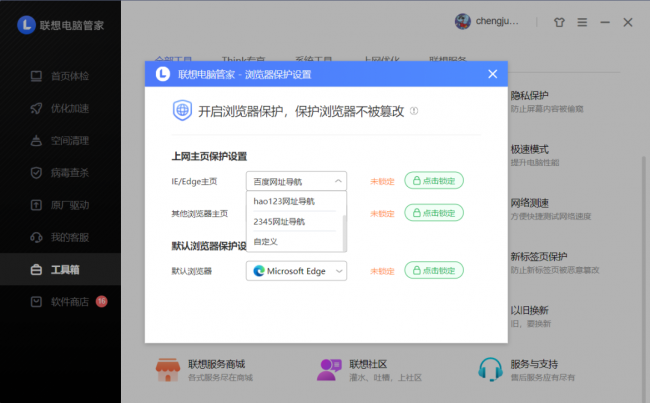
Task: Click the dialog title Lenovo logo icon
Action: coord(162,74)
